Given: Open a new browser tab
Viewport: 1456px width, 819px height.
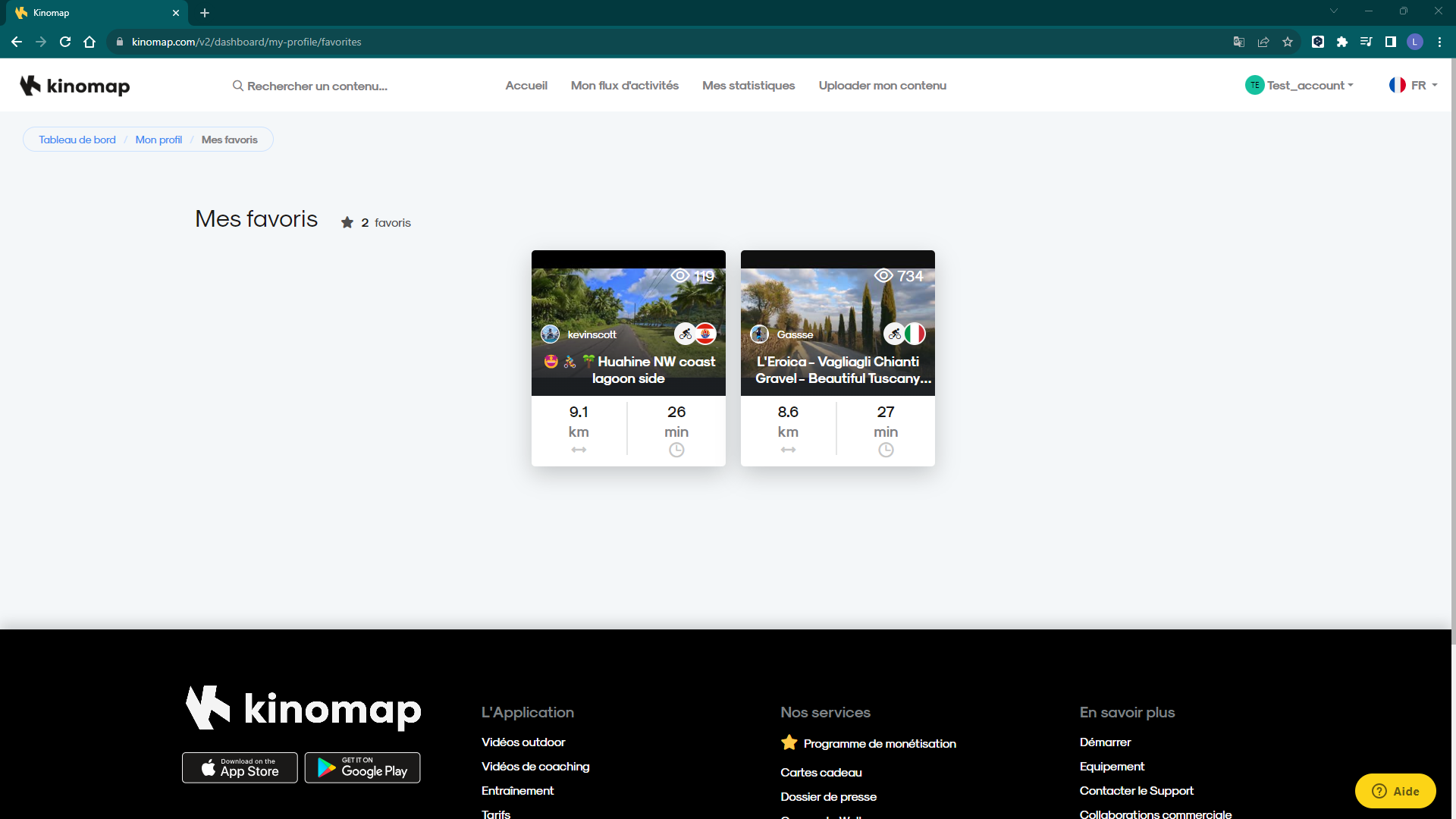Looking at the screenshot, I should [205, 13].
